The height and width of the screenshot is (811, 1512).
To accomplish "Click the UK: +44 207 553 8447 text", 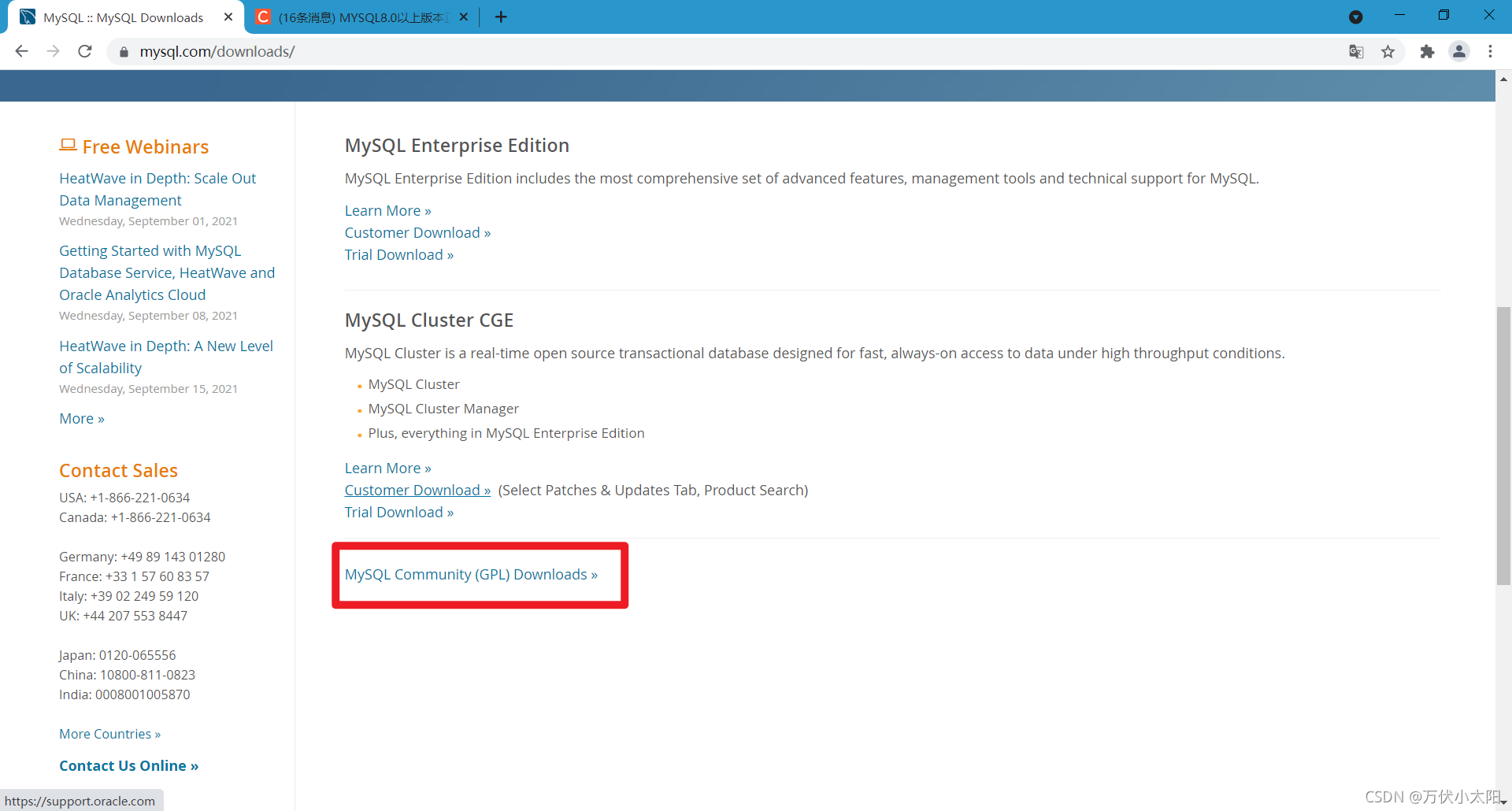I will click(123, 616).
